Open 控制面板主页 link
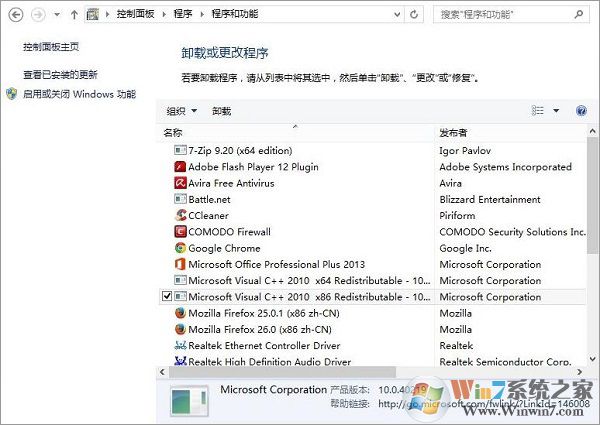Image resolution: width=600 pixels, height=425 pixels. click(x=51, y=47)
